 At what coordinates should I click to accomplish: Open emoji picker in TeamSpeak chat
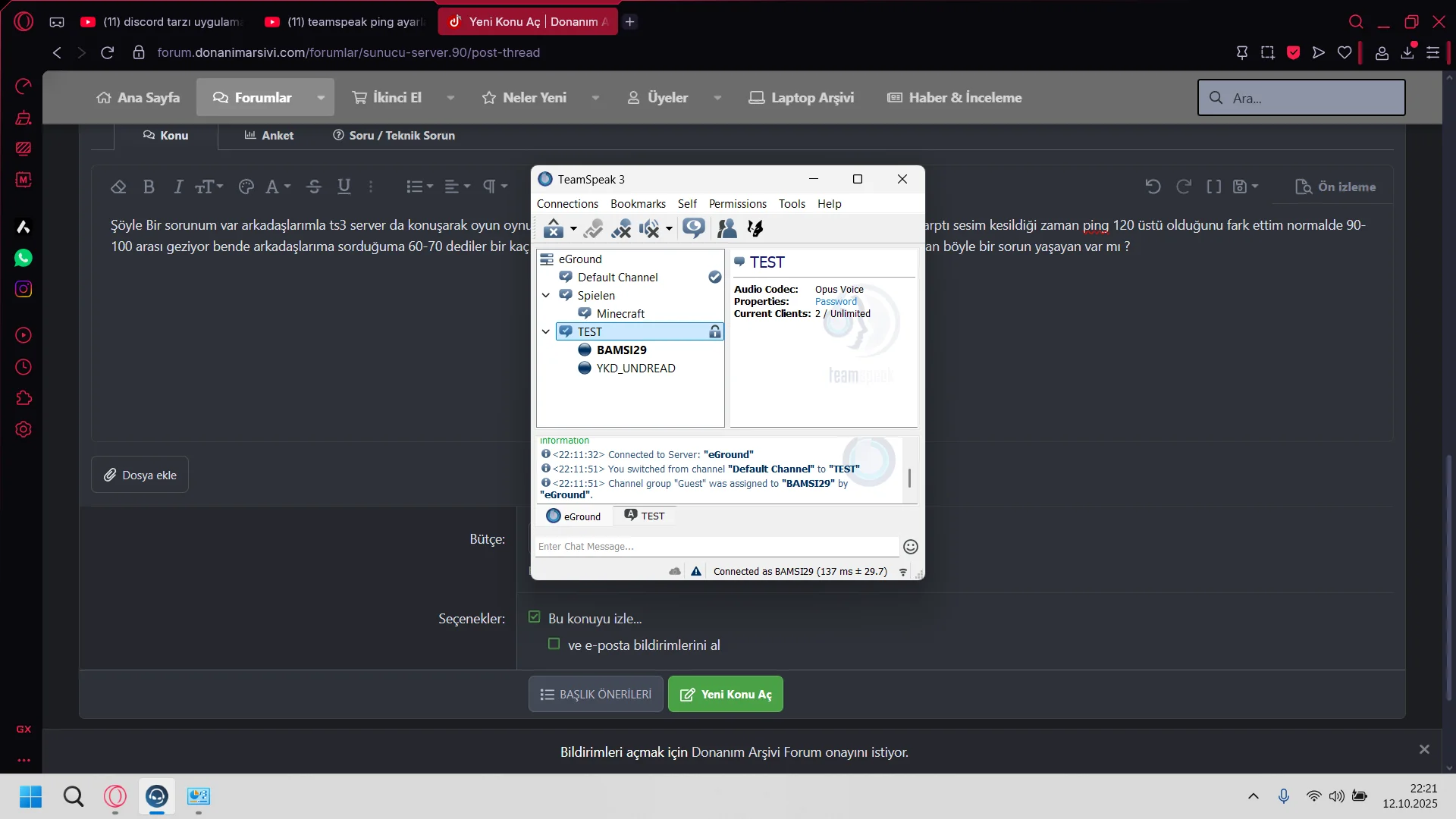click(911, 547)
